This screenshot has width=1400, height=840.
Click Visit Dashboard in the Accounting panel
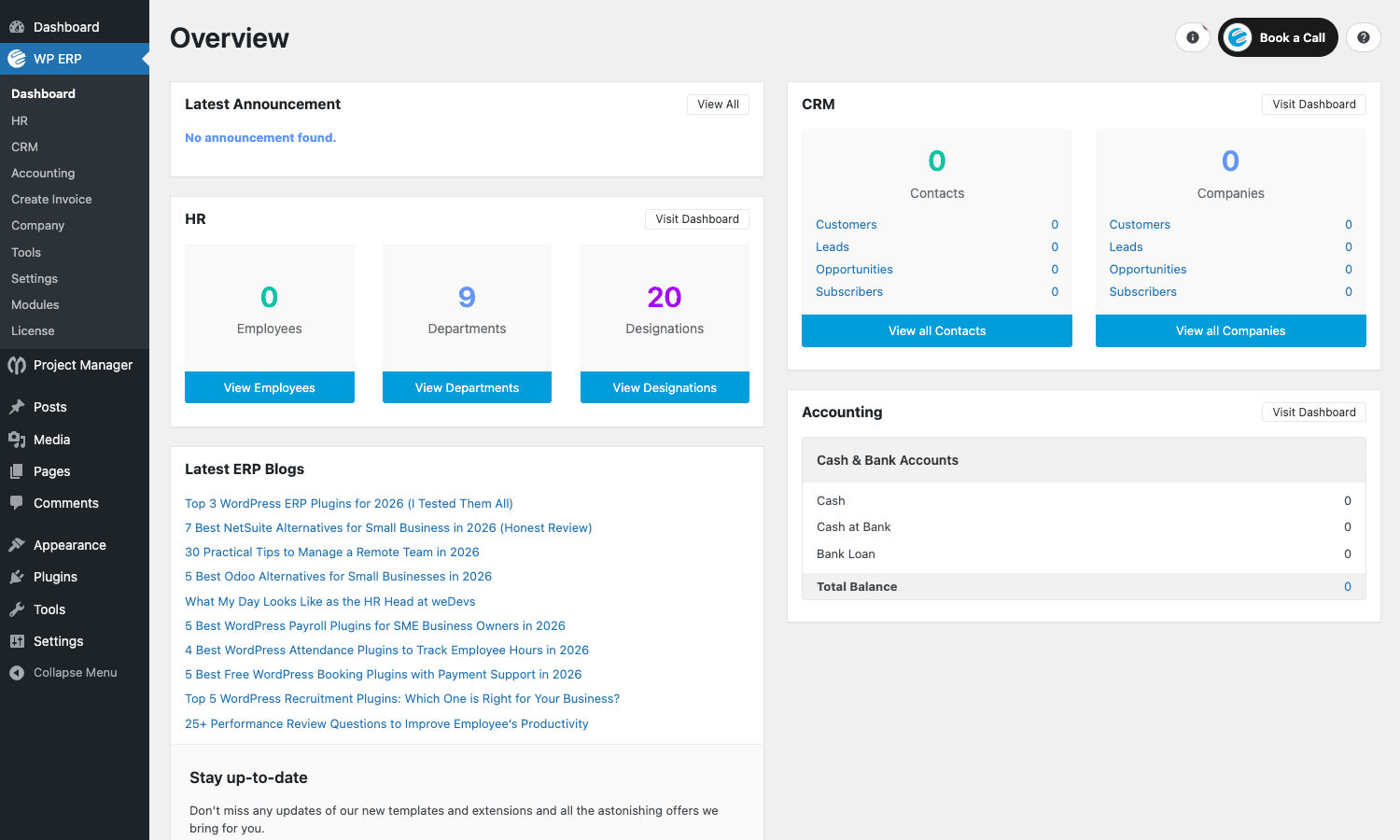click(1314, 413)
